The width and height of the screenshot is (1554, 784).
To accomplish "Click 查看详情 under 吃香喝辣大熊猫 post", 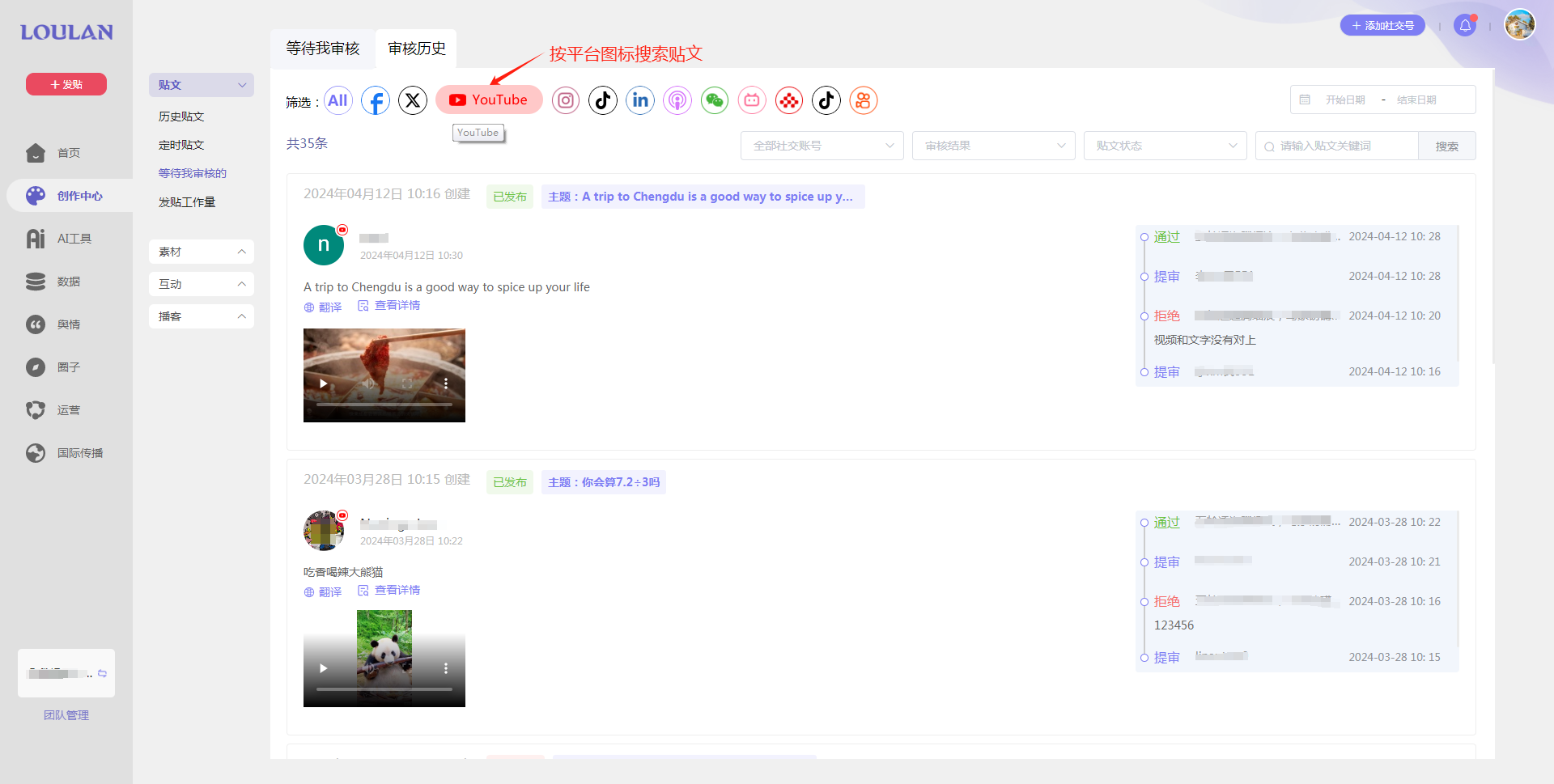I will pyautogui.click(x=389, y=591).
